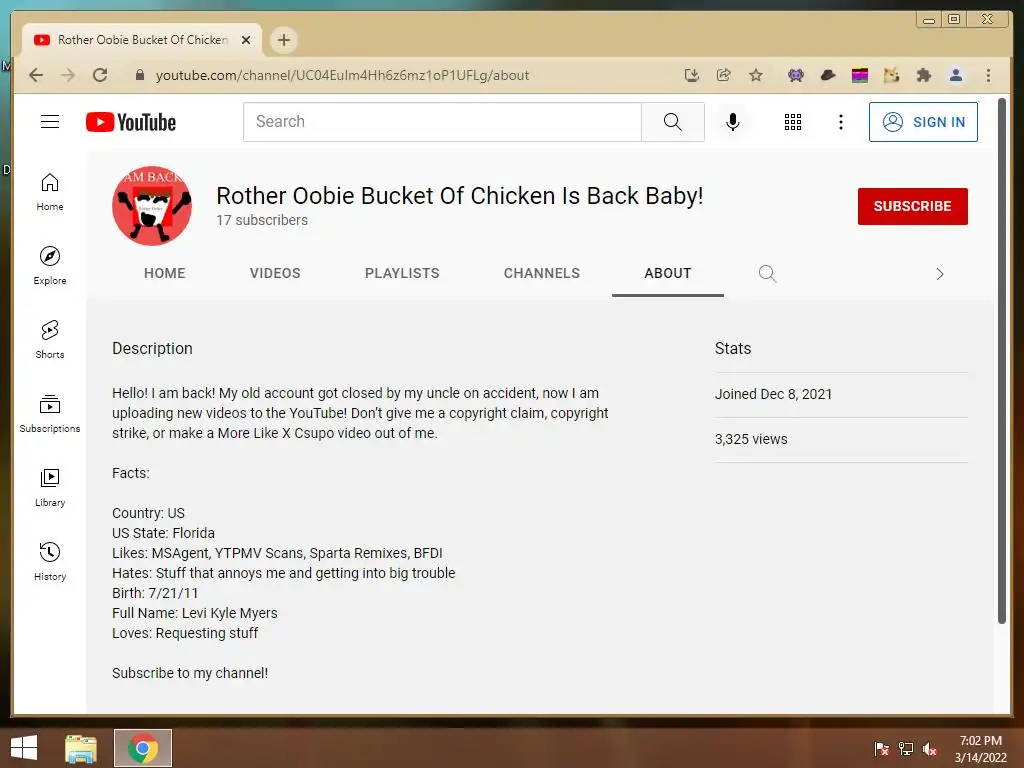Click the muted volume tray icon
Image resolution: width=1024 pixels, height=768 pixels.
coord(930,749)
